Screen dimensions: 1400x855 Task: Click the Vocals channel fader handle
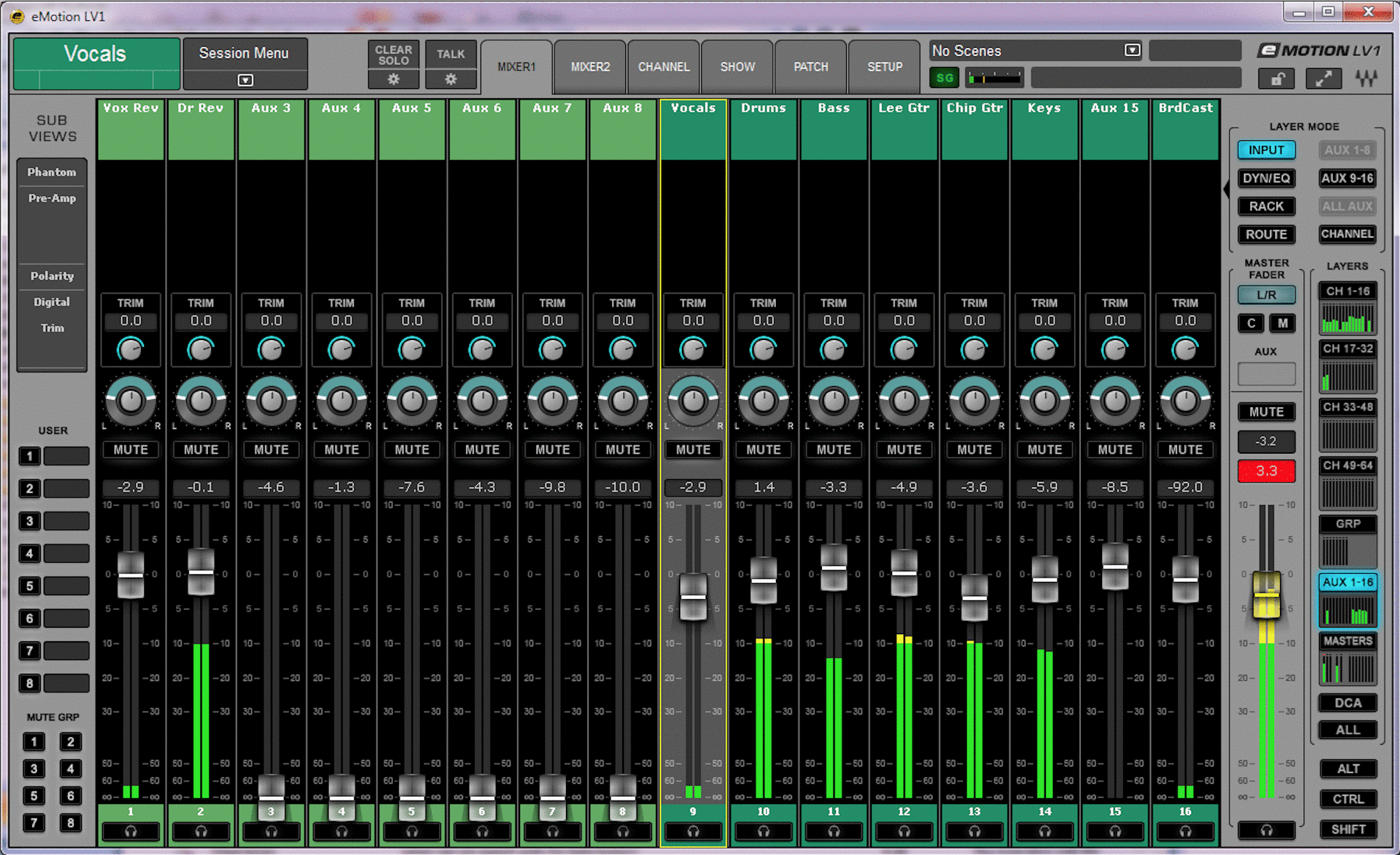click(x=693, y=597)
